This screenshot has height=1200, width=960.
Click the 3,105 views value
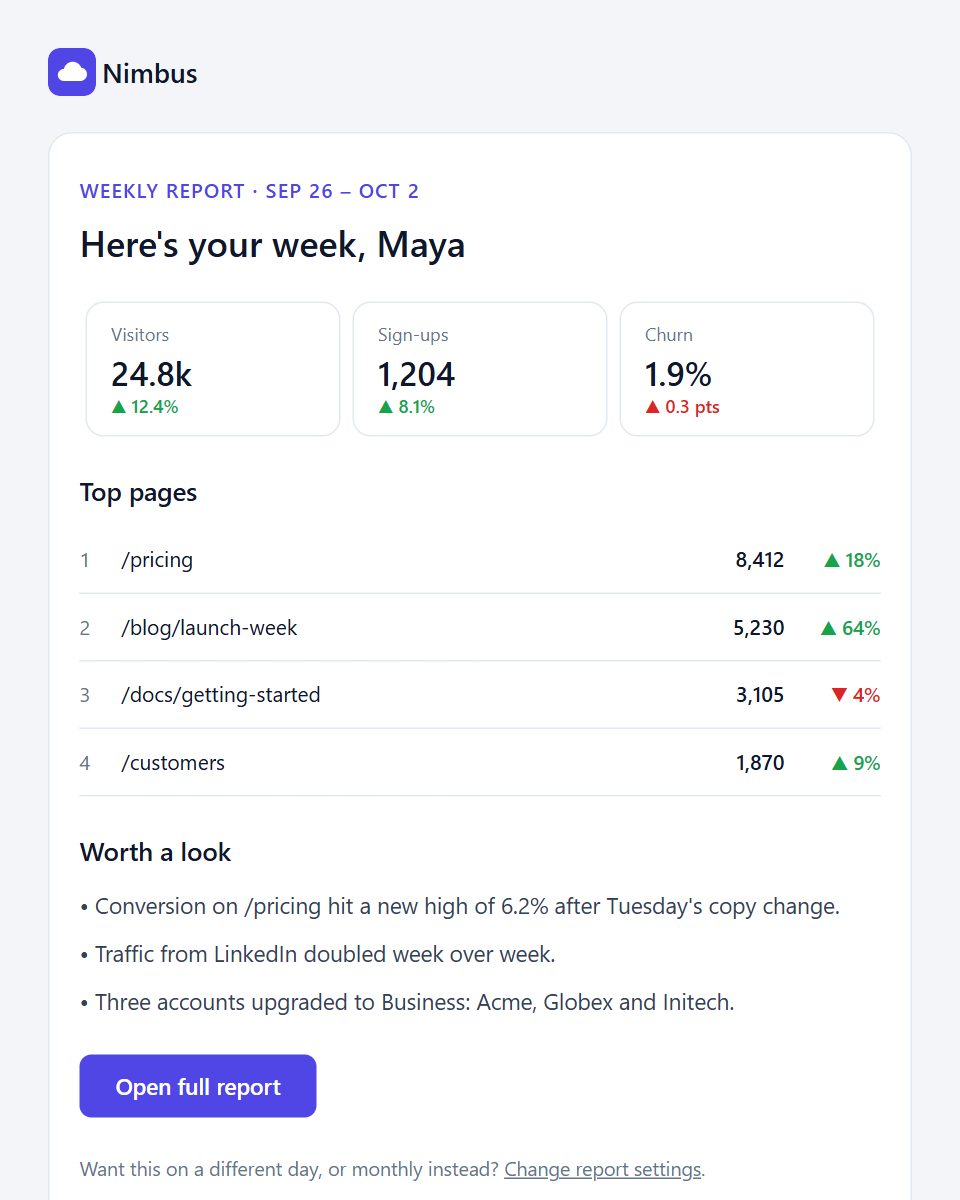tap(760, 695)
